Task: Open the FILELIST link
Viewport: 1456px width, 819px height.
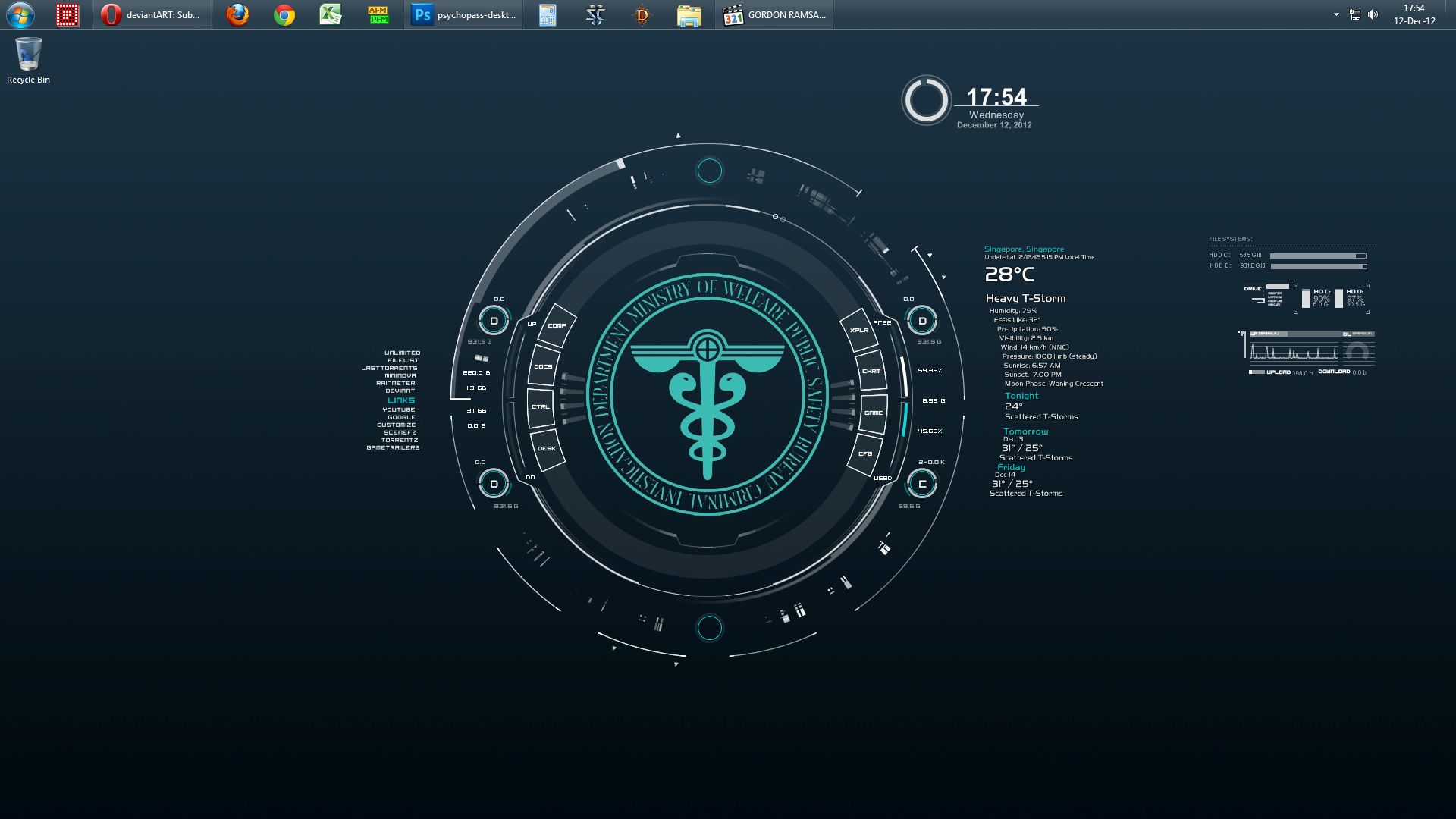Action: point(403,360)
